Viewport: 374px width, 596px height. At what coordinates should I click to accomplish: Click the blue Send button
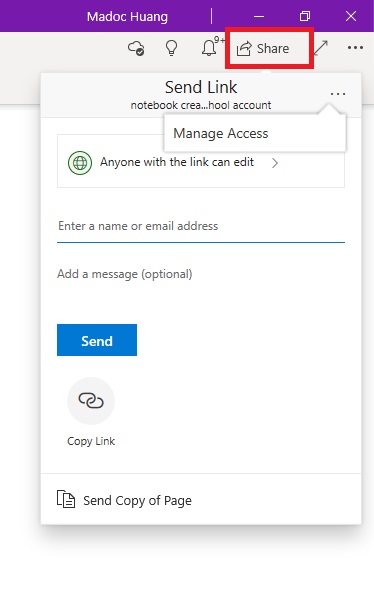point(97,340)
